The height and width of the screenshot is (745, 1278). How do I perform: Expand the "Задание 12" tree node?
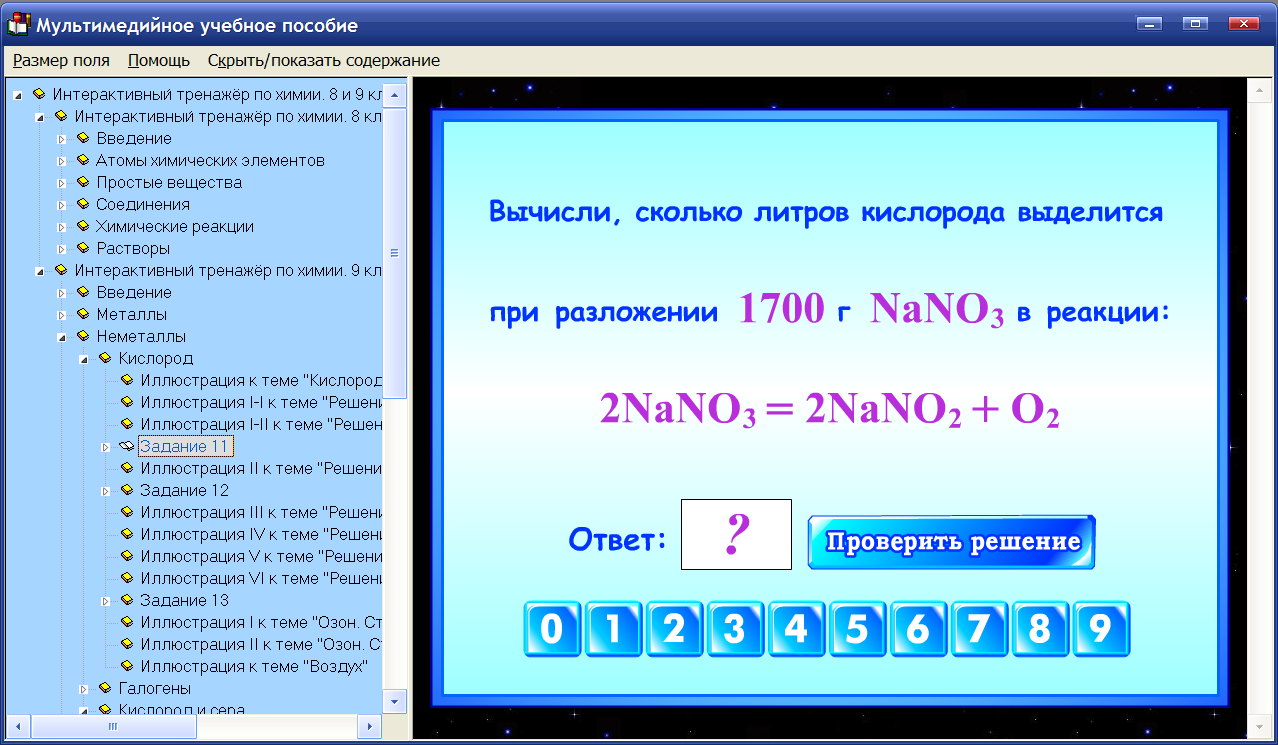pyautogui.click(x=107, y=490)
